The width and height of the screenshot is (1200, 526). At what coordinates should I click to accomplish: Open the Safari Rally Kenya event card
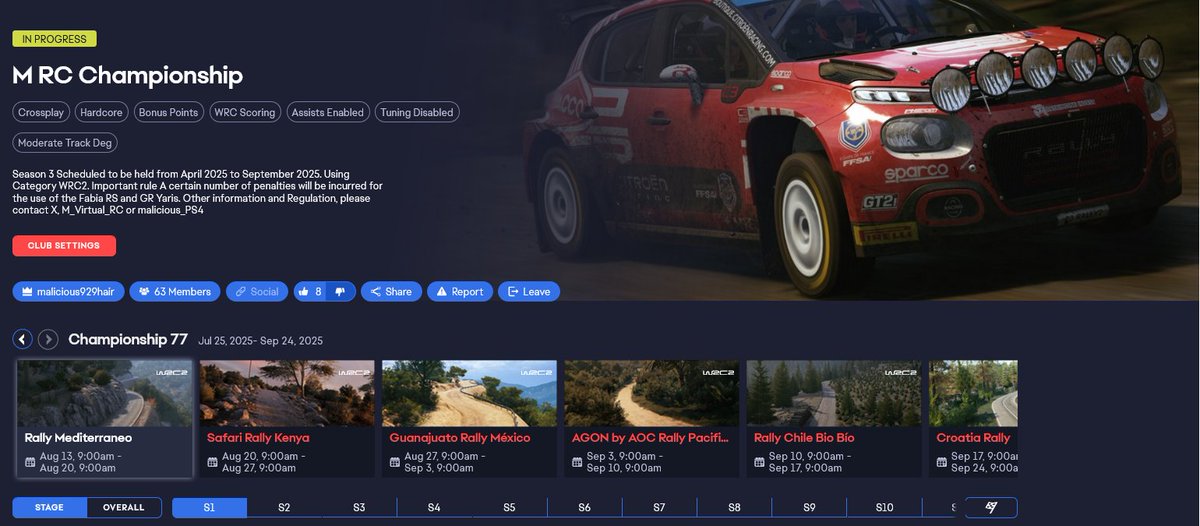pyautogui.click(x=287, y=419)
